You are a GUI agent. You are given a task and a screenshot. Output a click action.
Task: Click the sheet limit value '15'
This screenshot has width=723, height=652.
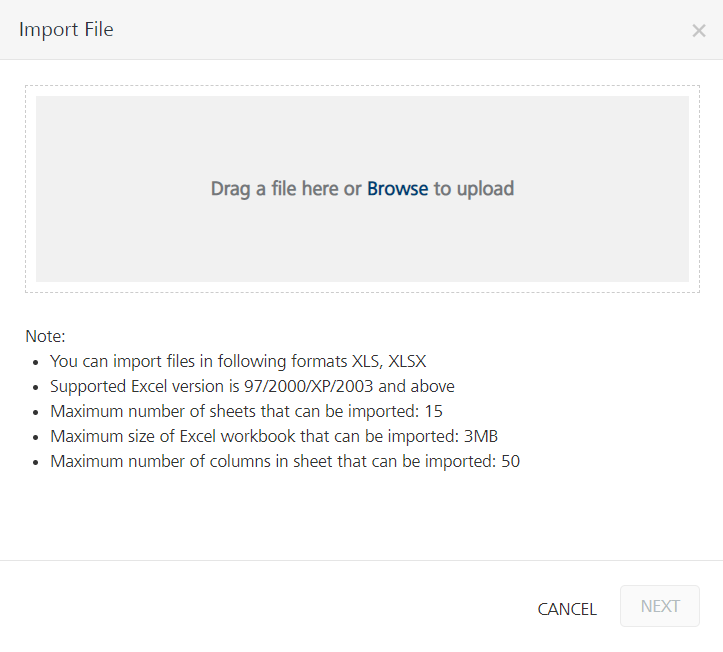coord(433,411)
